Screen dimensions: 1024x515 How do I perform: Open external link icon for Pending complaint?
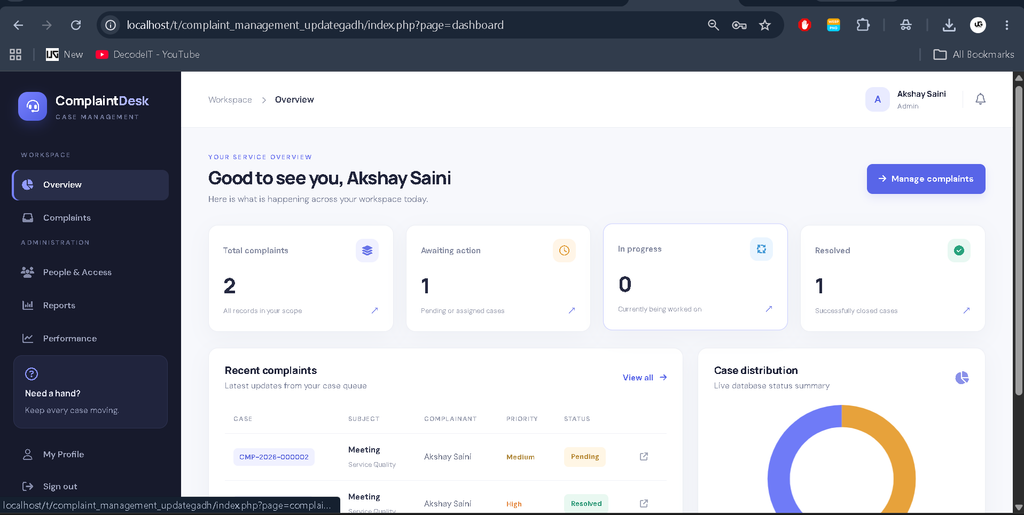(644, 456)
